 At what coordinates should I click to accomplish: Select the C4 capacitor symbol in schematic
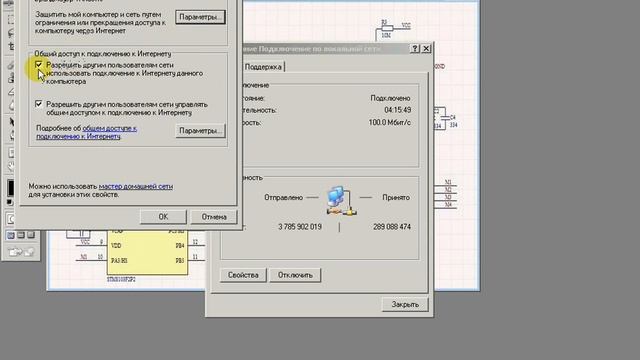click(446, 118)
